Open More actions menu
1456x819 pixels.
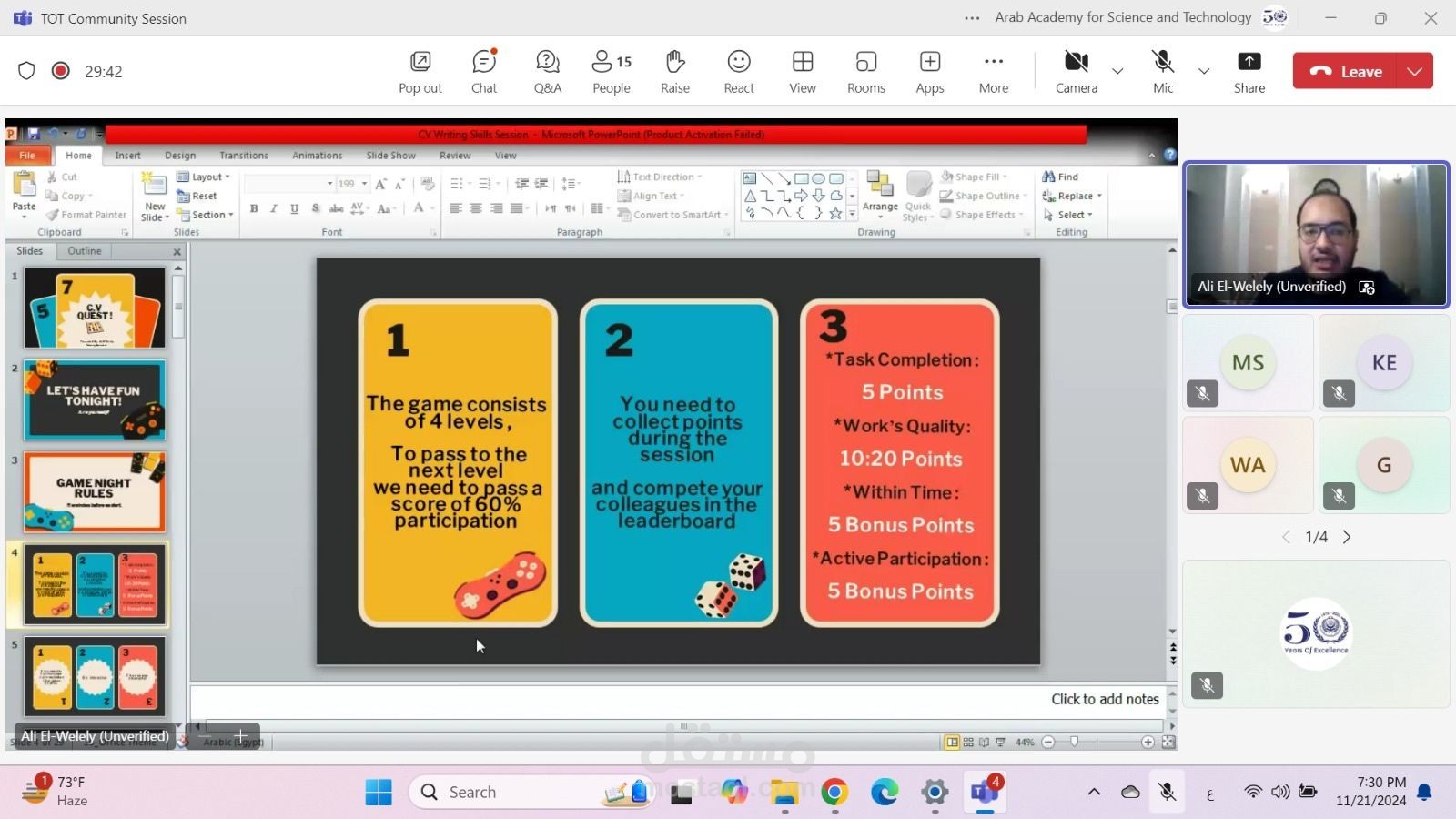click(x=994, y=72)
